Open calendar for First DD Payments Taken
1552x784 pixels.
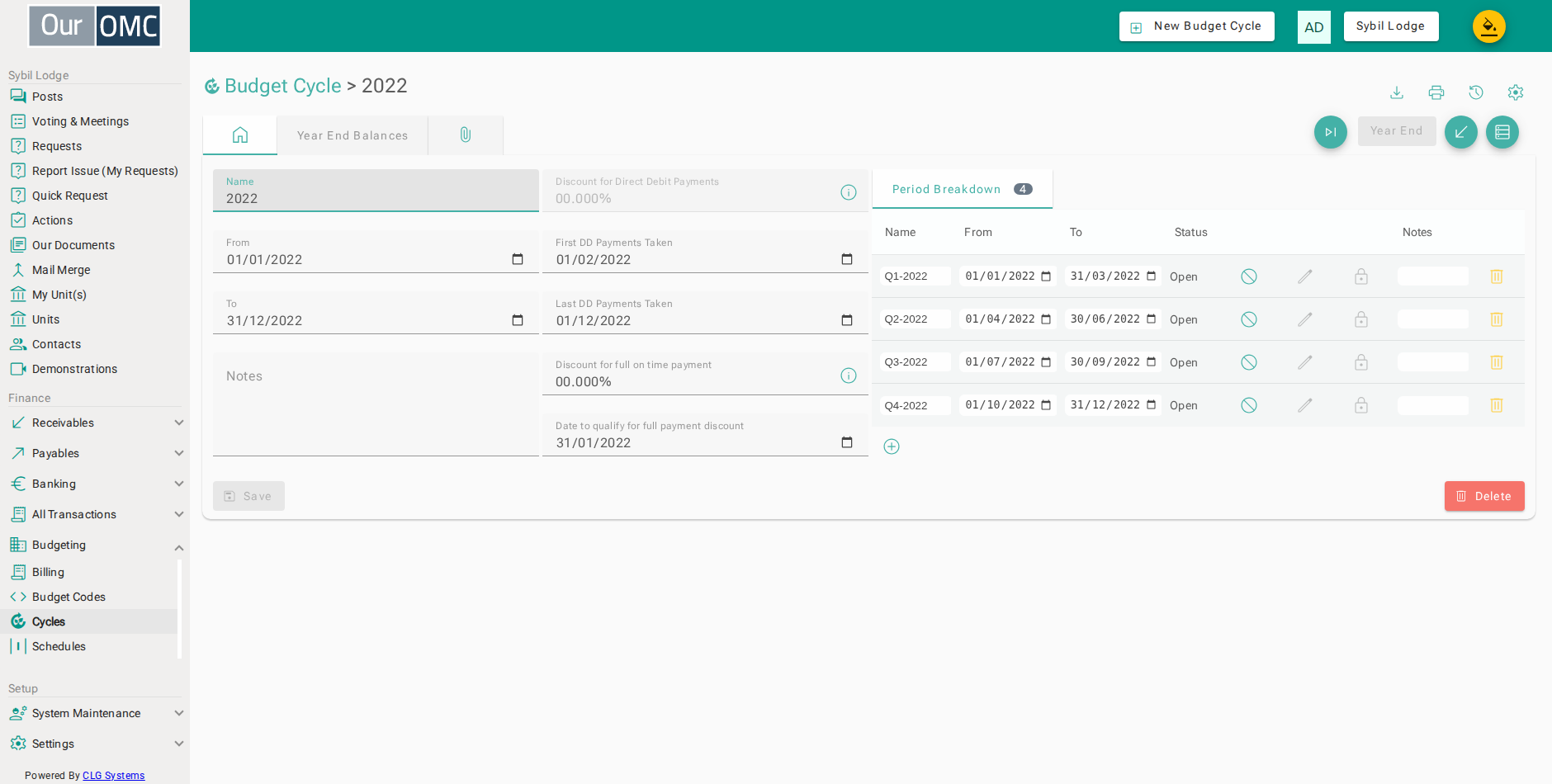point(847,259)
